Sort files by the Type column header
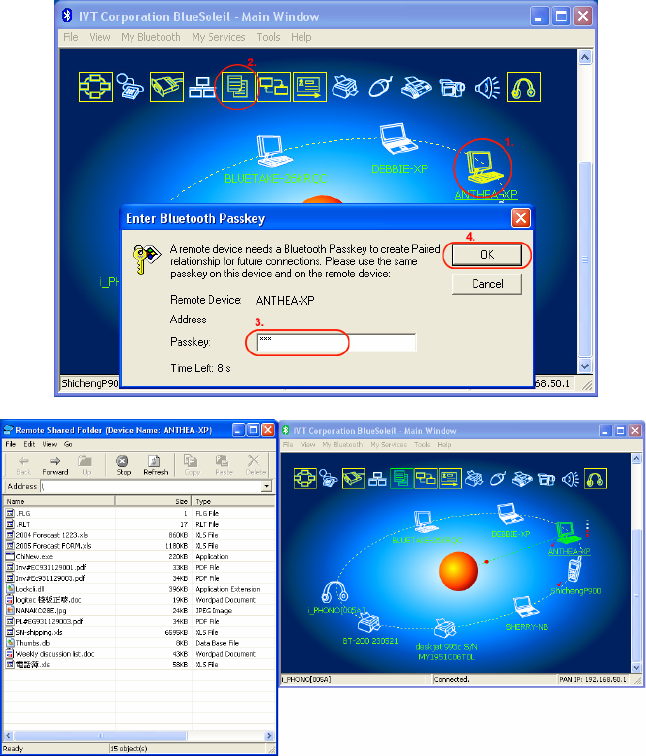646x756 pixels. (x=233, y=501)
